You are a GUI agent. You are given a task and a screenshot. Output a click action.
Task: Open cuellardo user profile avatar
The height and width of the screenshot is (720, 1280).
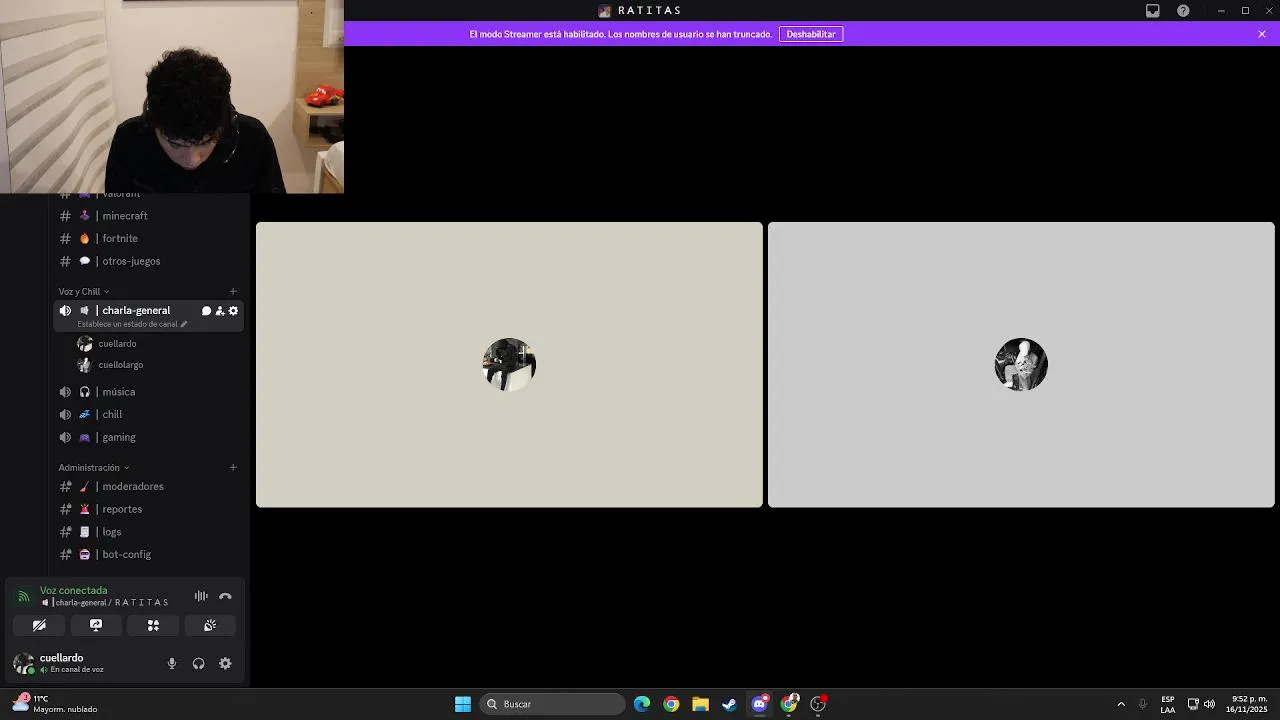pyautogui.click(x=23, y=663)
